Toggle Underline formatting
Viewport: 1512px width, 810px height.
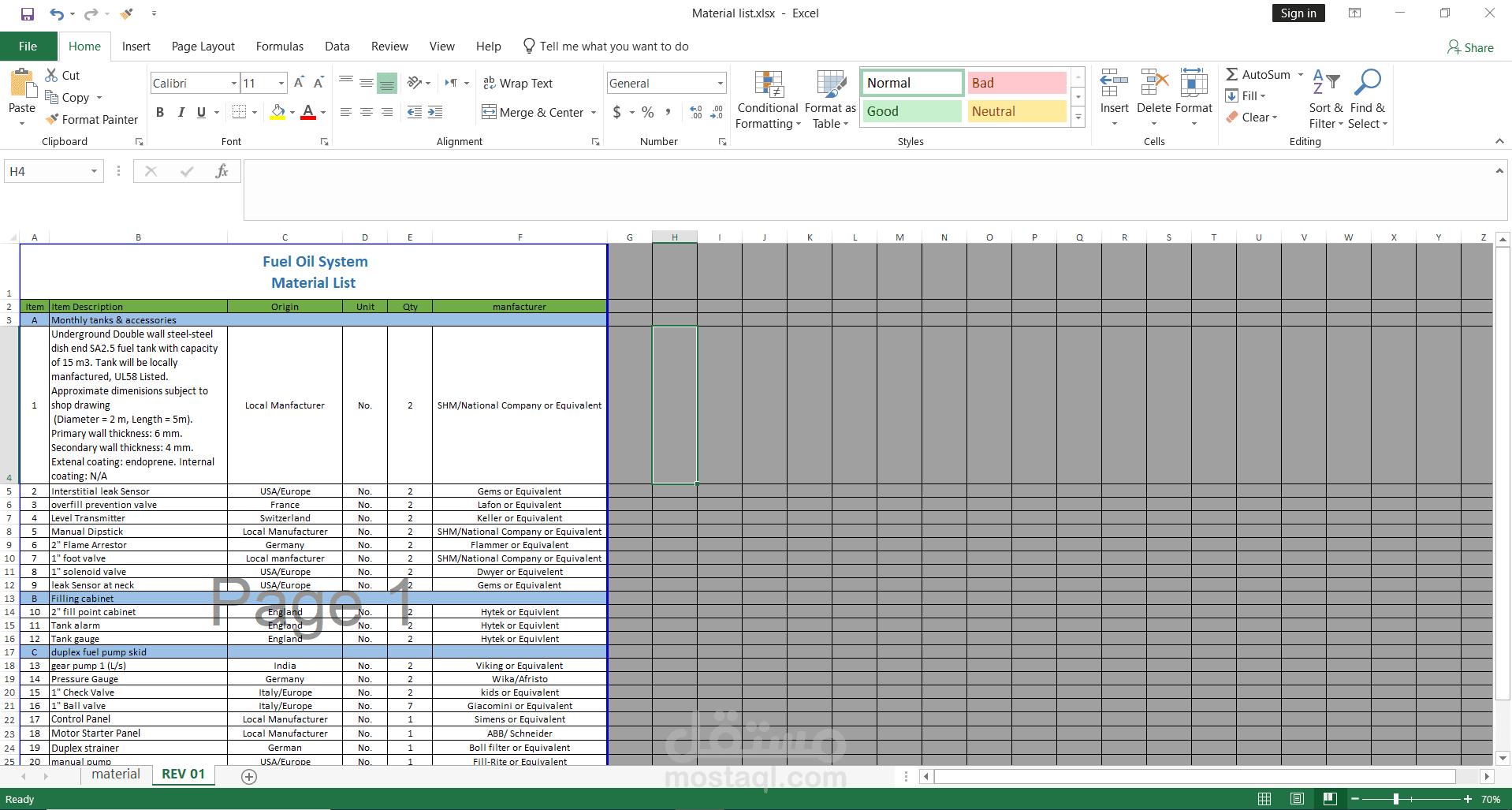tap(201, 112)
